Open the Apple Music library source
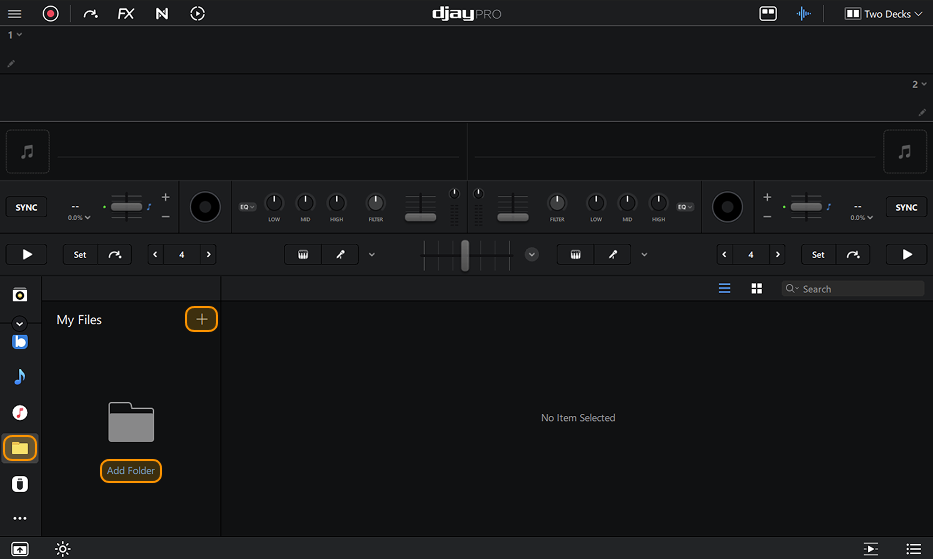Screen dimensions: 933x559 coord(20,413)
